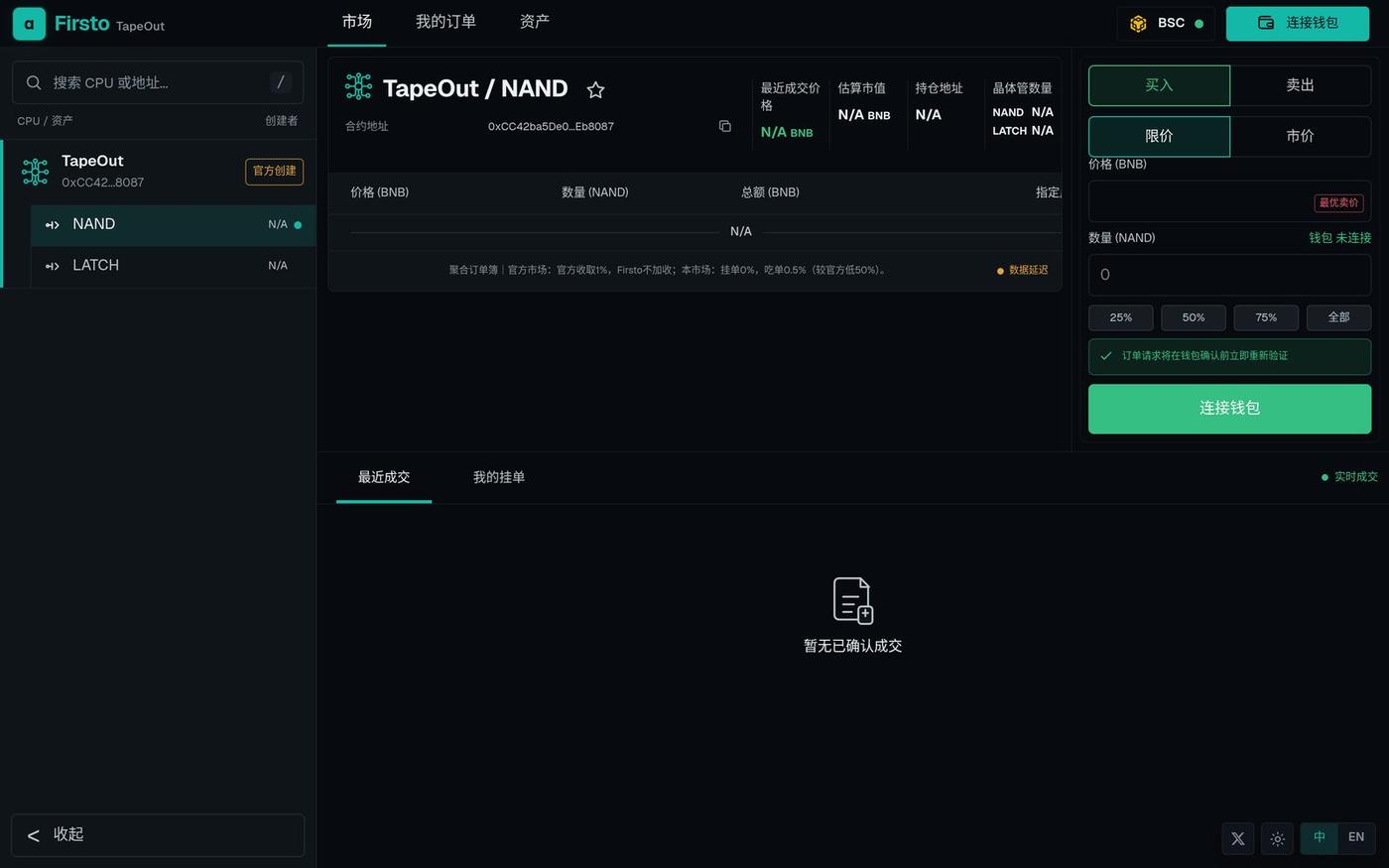Image resolution: width=1389 pixels, height=868 pixels.
Task: Click the wallet icon in connect button
Action: (1266, 22)
